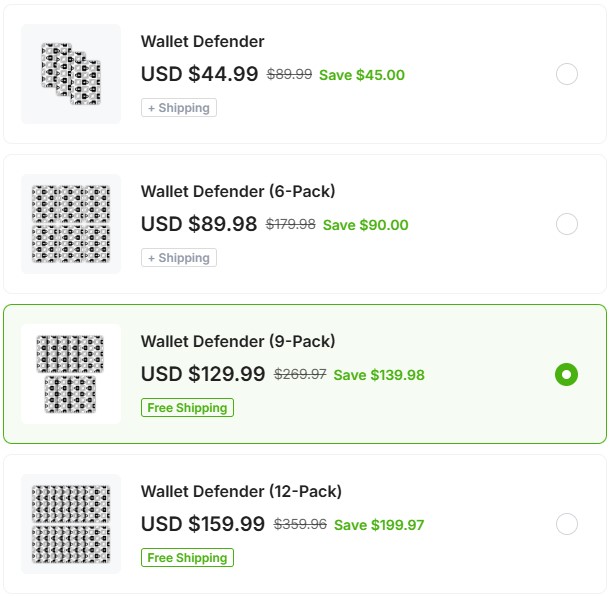Select the Wallet Defender single pack radio button

click(566, 74)
